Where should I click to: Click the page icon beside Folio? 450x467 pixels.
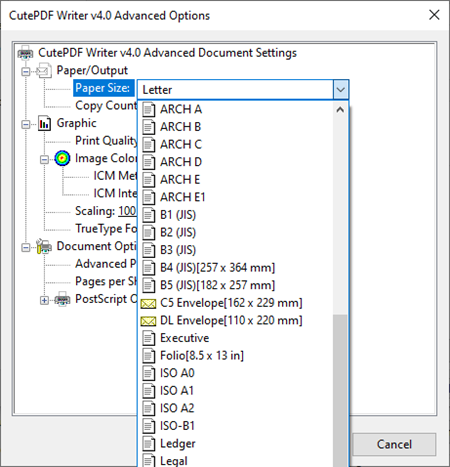click(149, 356)
